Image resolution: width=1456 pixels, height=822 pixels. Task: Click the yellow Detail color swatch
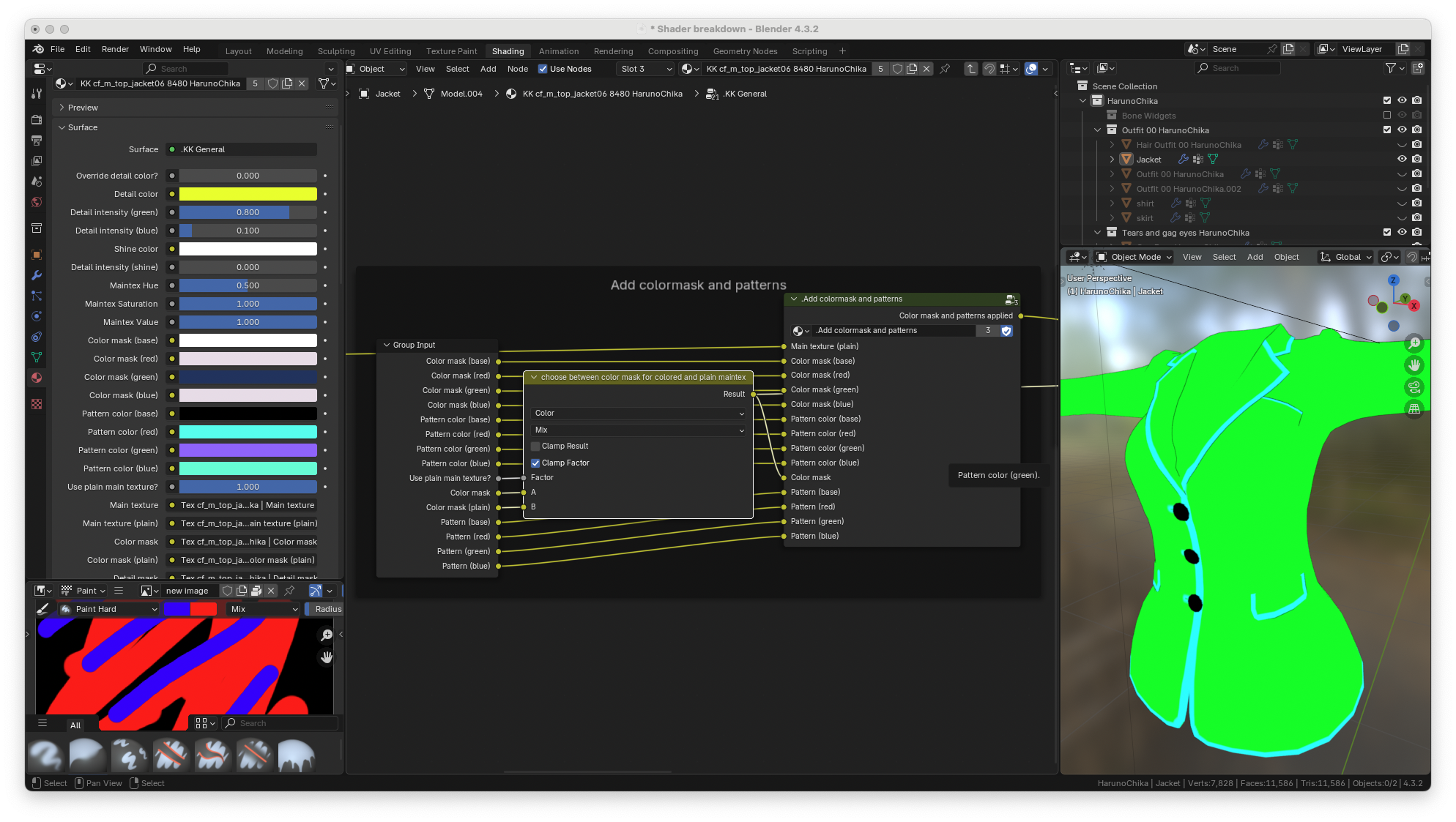click(248, 194)
